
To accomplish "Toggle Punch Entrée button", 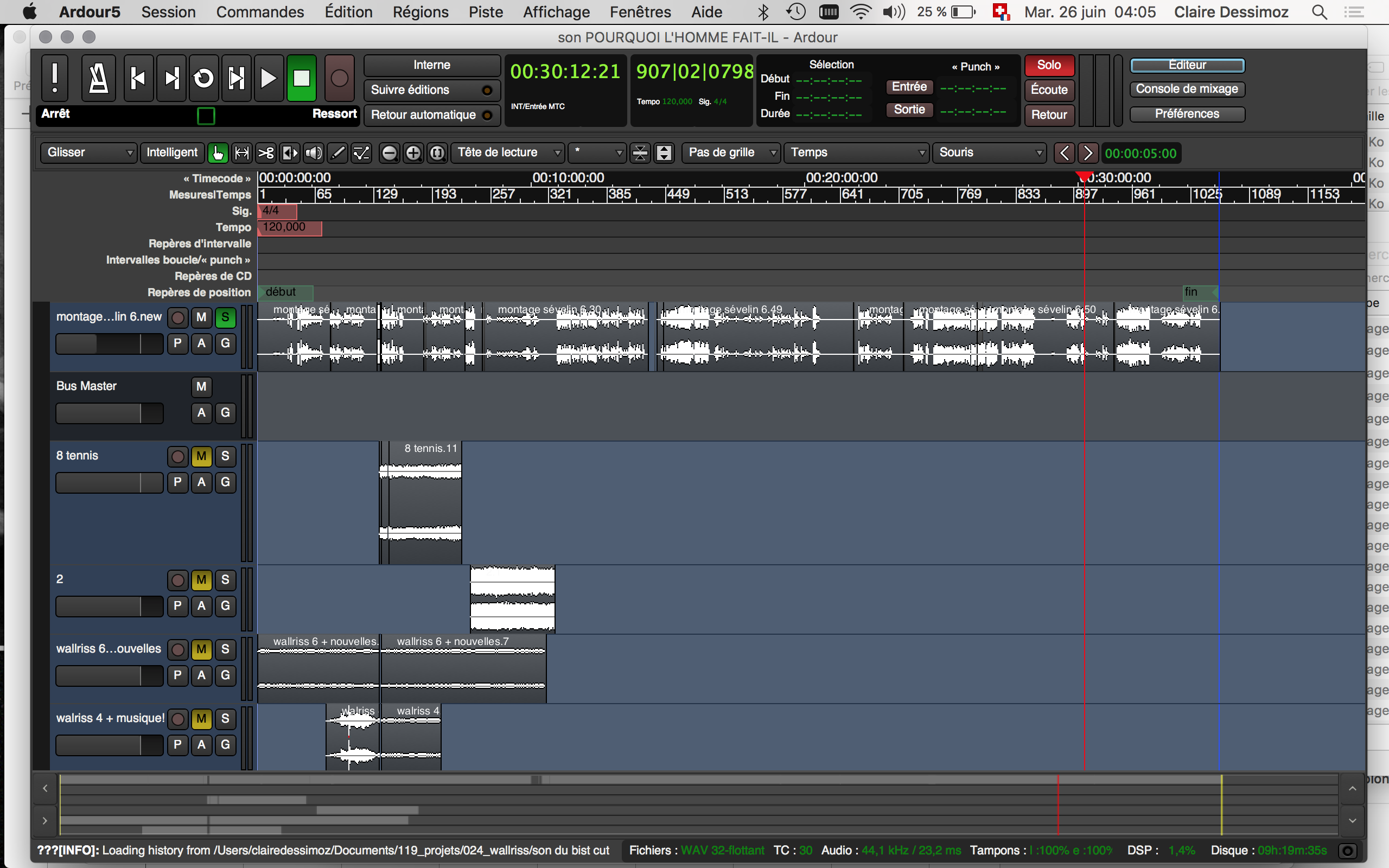I will click(909, 87).
